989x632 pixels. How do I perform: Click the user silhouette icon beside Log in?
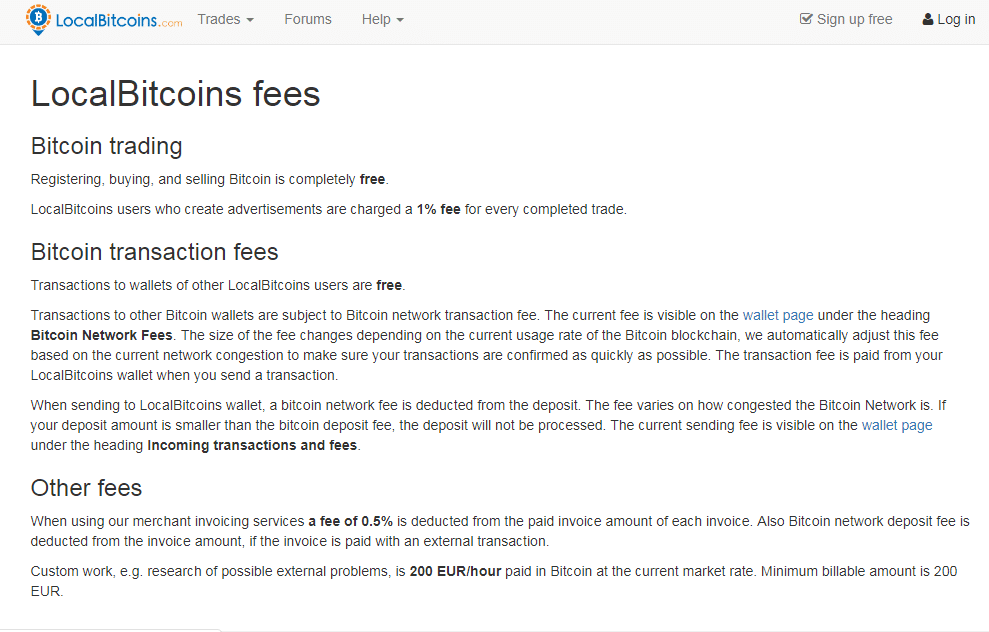927,20
